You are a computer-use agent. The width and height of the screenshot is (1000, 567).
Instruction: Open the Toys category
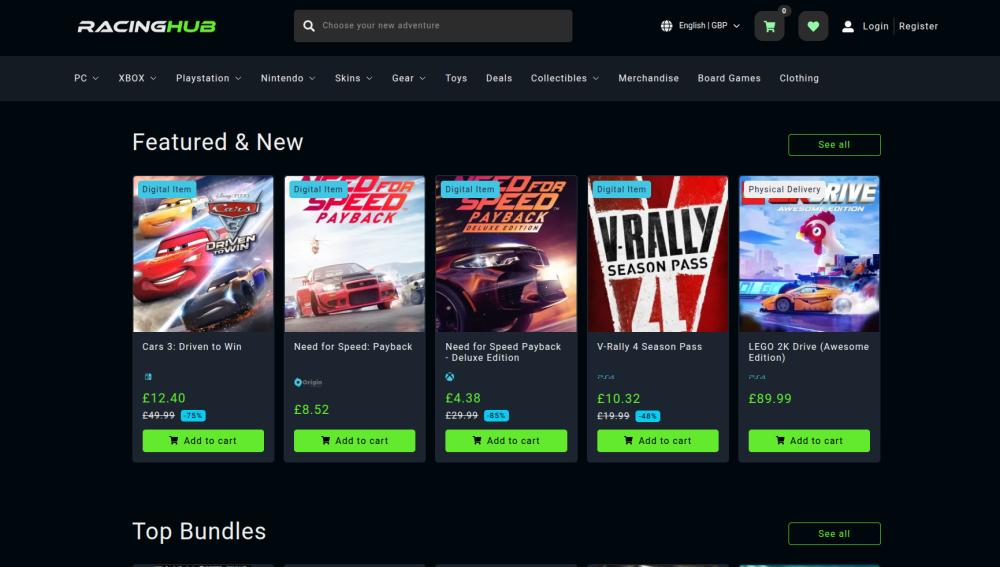click(x=456, y=78)
